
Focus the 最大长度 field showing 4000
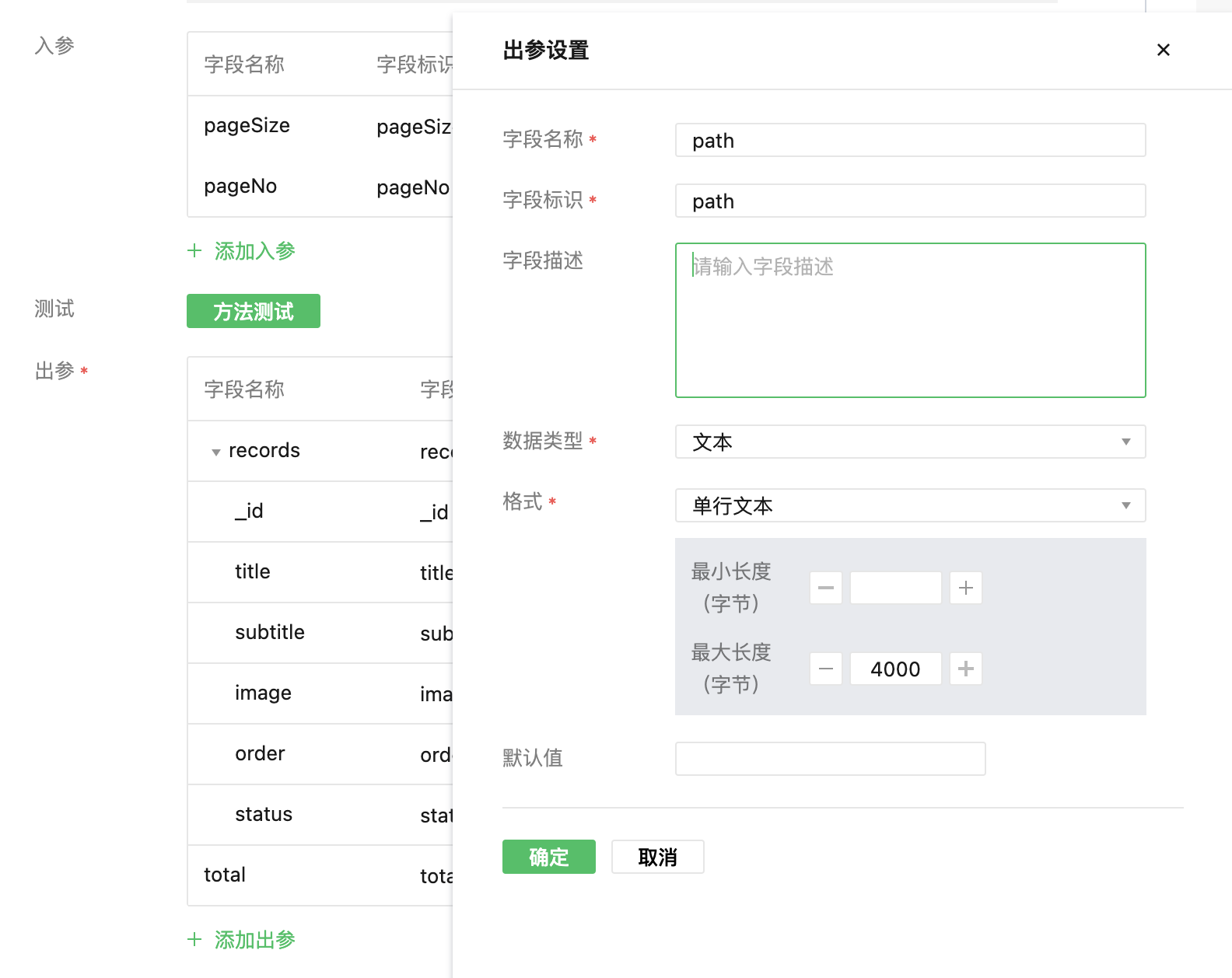(x=896, y=669)
